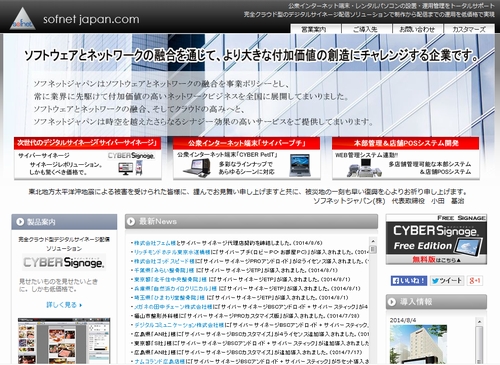The width and height of the screenshot is (500, 365).
Task: Follow the 詳しく見る link
Action: point(64,305)
